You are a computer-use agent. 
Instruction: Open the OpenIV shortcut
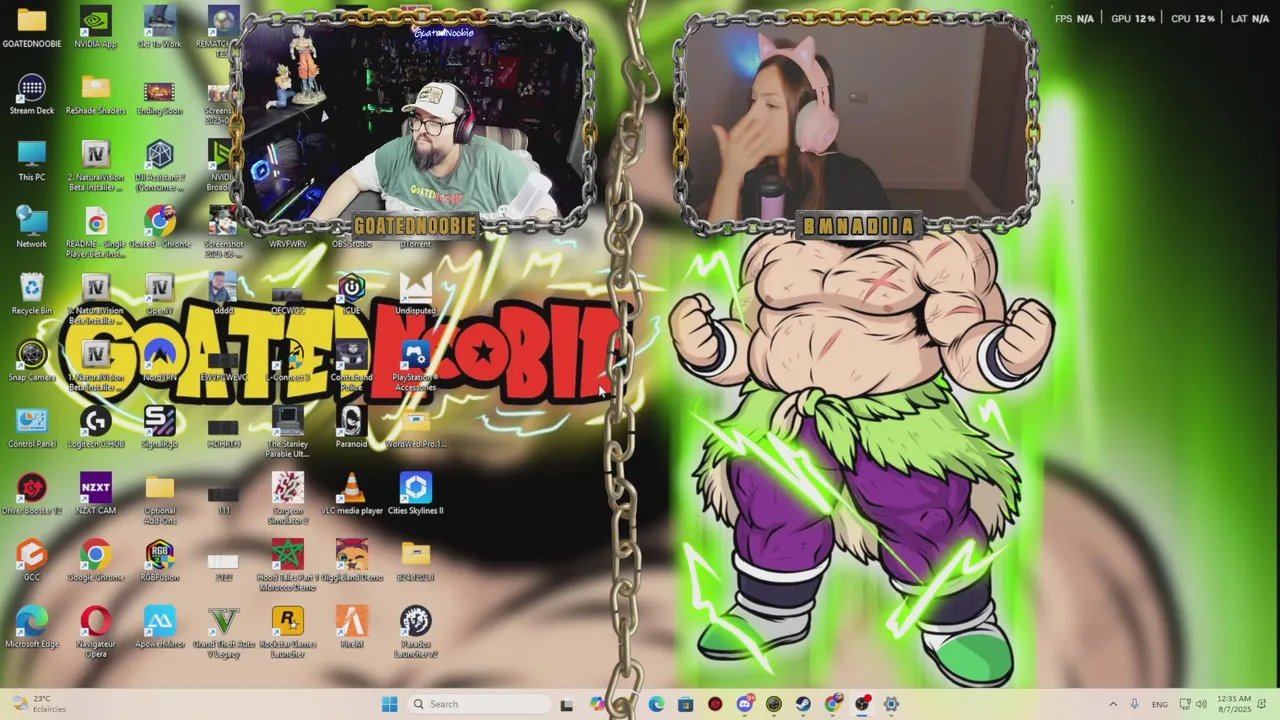159,294
